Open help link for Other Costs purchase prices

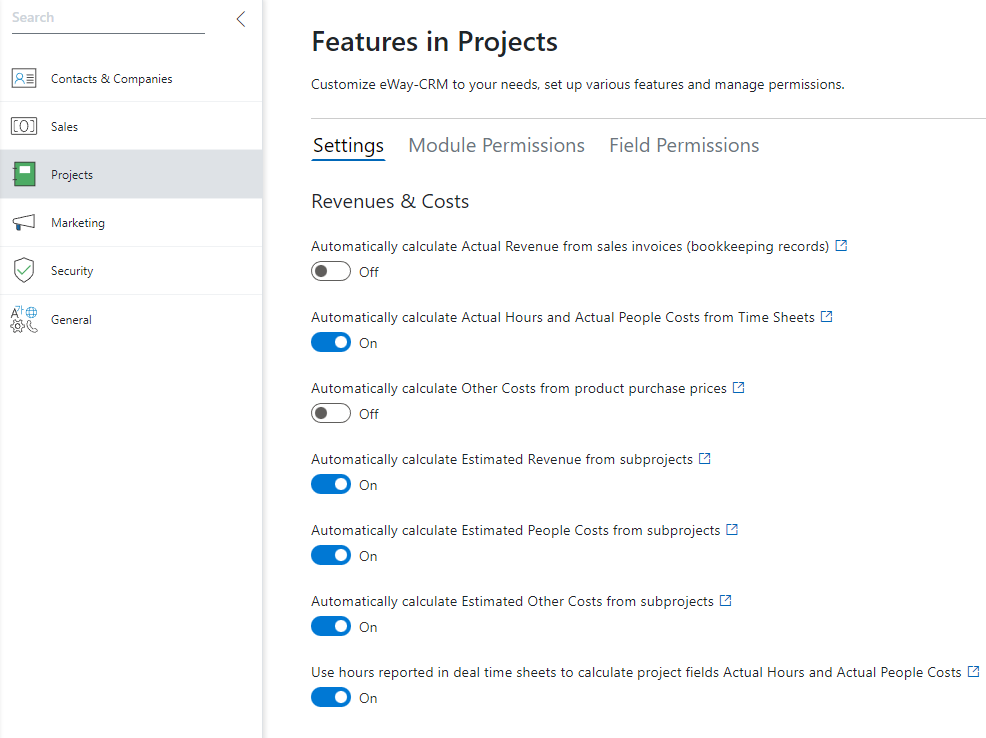tap(739, 388)
